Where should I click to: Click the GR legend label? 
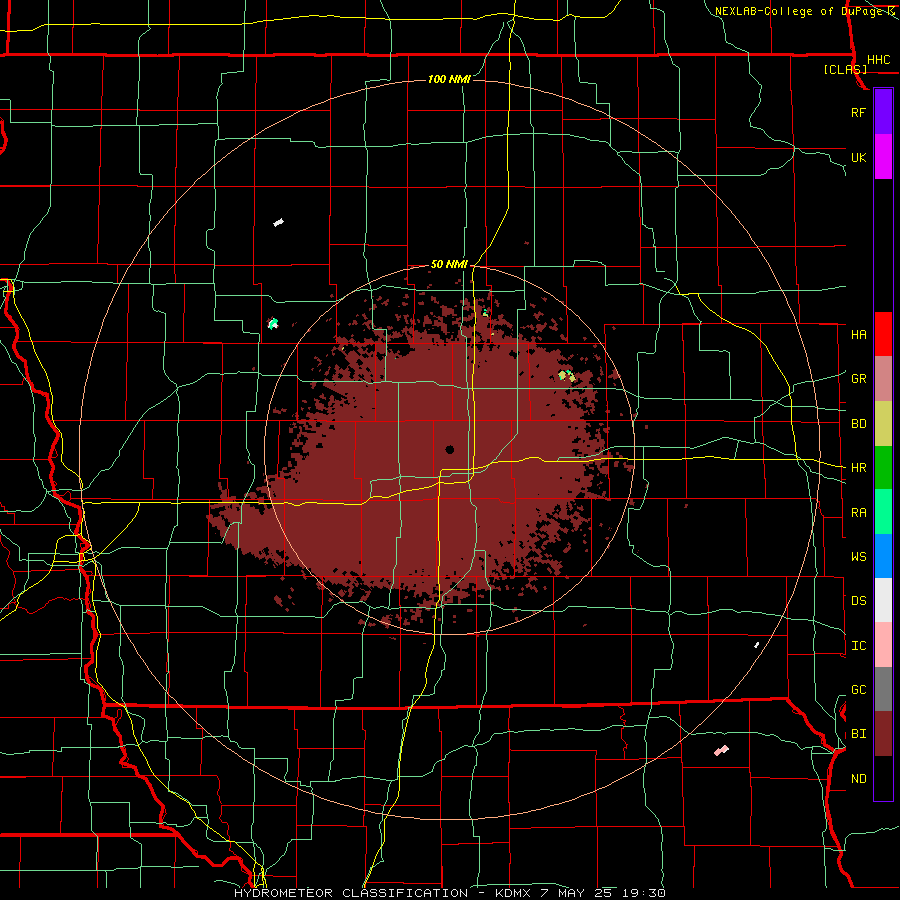858,379
